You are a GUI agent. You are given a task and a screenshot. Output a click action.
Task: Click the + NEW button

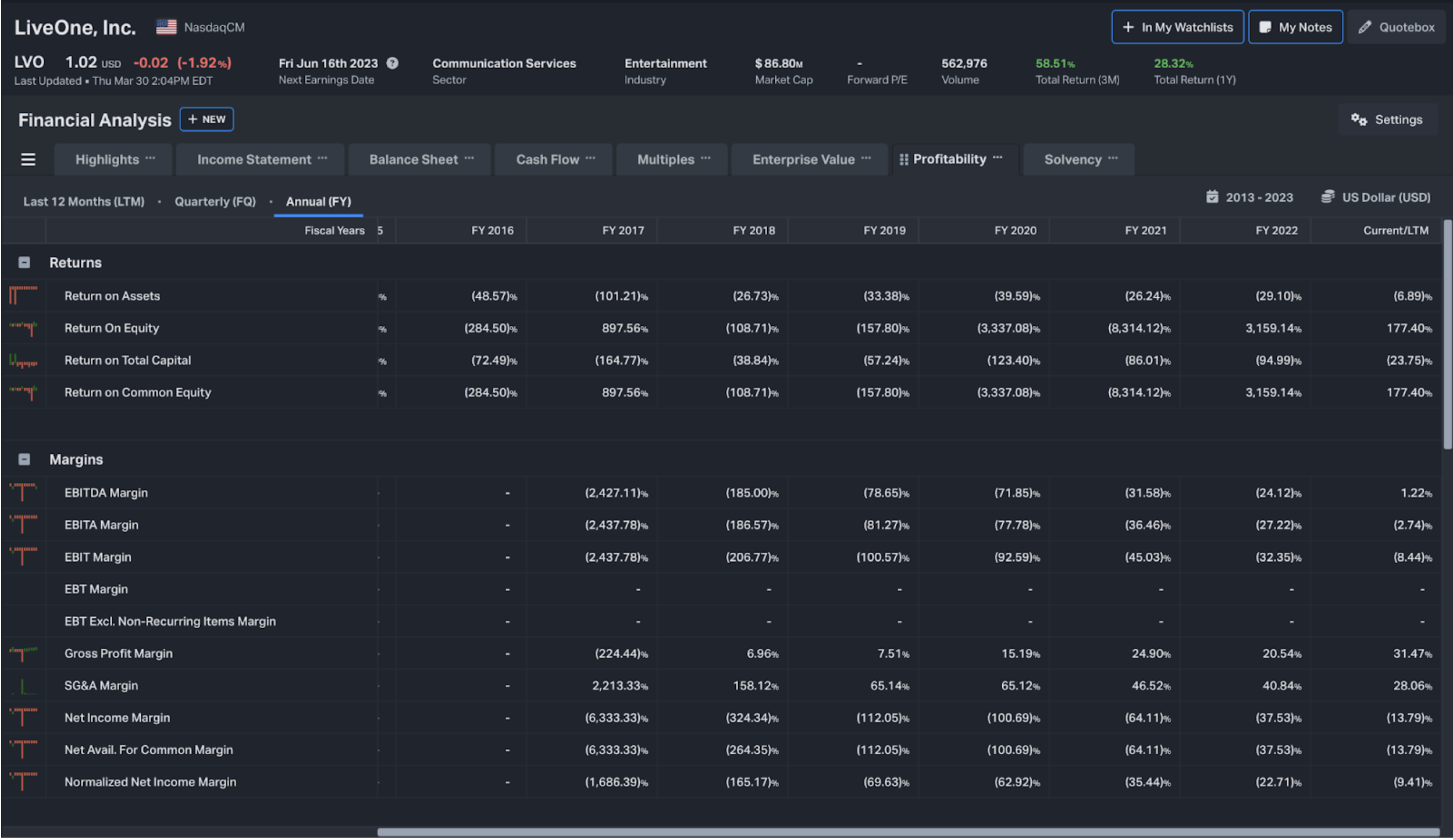[206, 119]
